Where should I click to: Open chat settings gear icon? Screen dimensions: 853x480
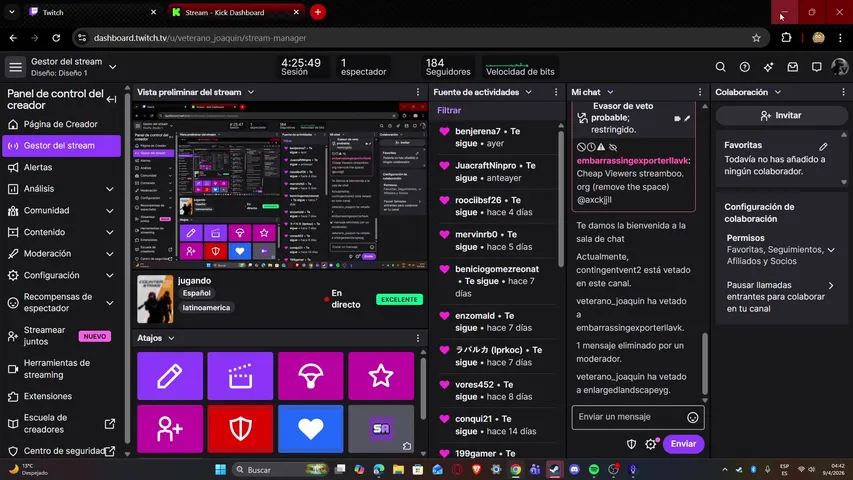pyautogui.click(x=651, y=444)
